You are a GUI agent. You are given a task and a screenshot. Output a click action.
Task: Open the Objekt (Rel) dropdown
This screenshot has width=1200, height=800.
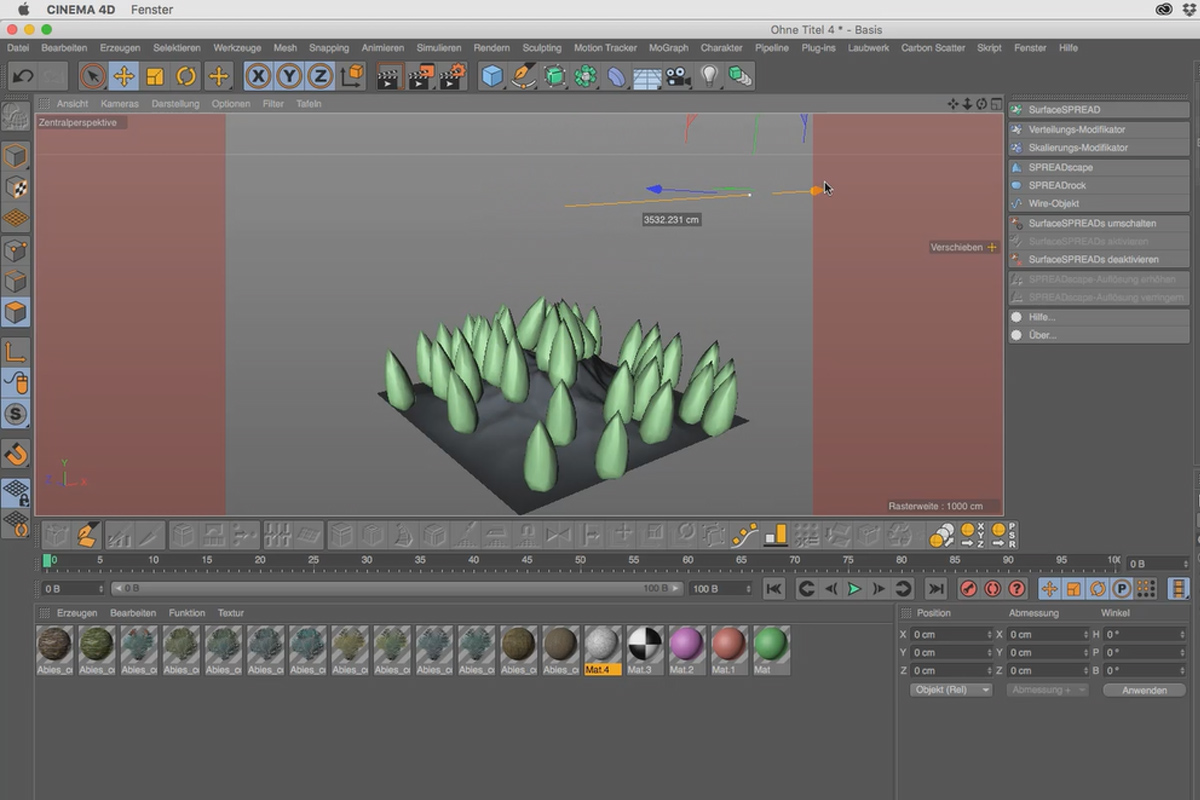(x=951, y=690)
